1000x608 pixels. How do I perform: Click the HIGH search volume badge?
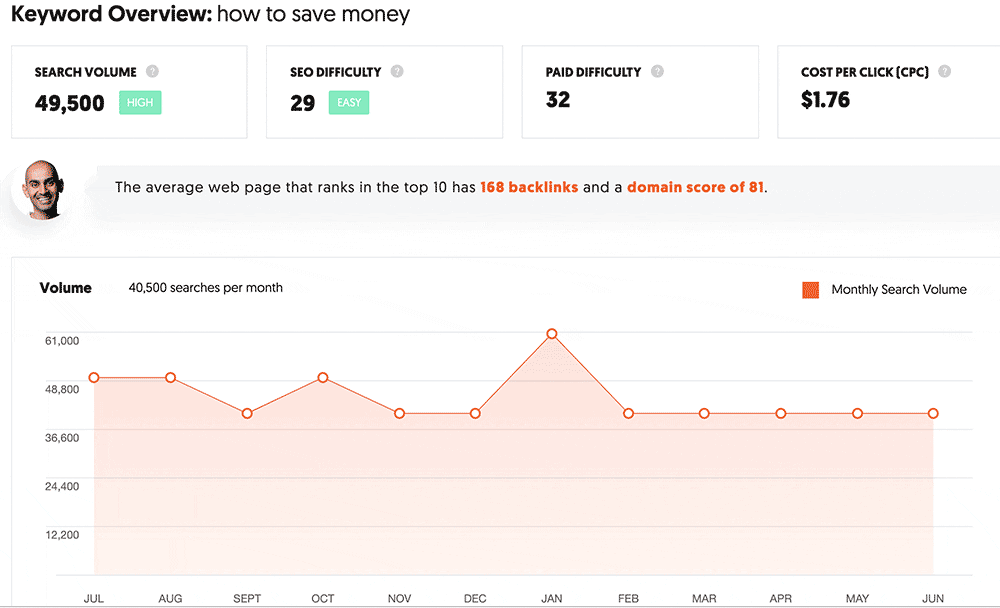click(x=140, y=103)
